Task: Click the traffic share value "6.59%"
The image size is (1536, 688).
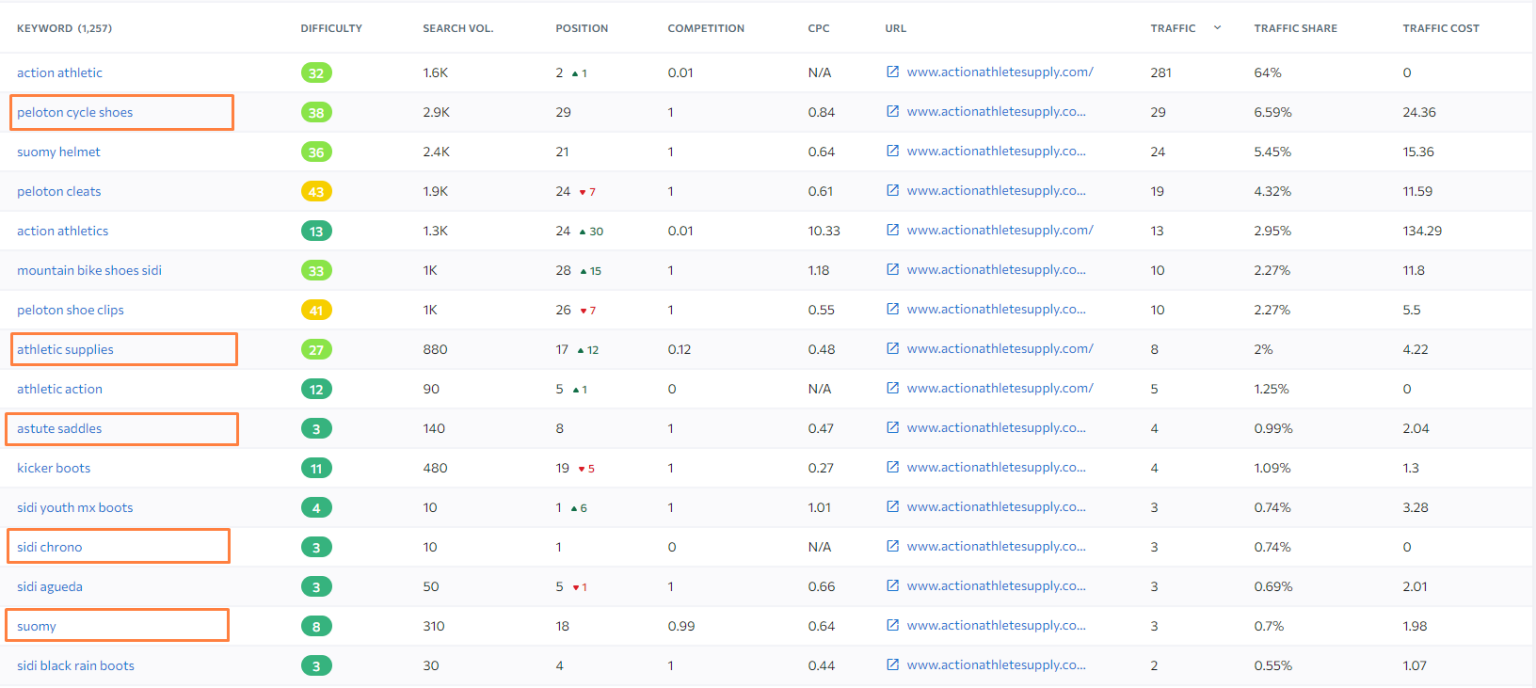Action: tap(1273, 112)
